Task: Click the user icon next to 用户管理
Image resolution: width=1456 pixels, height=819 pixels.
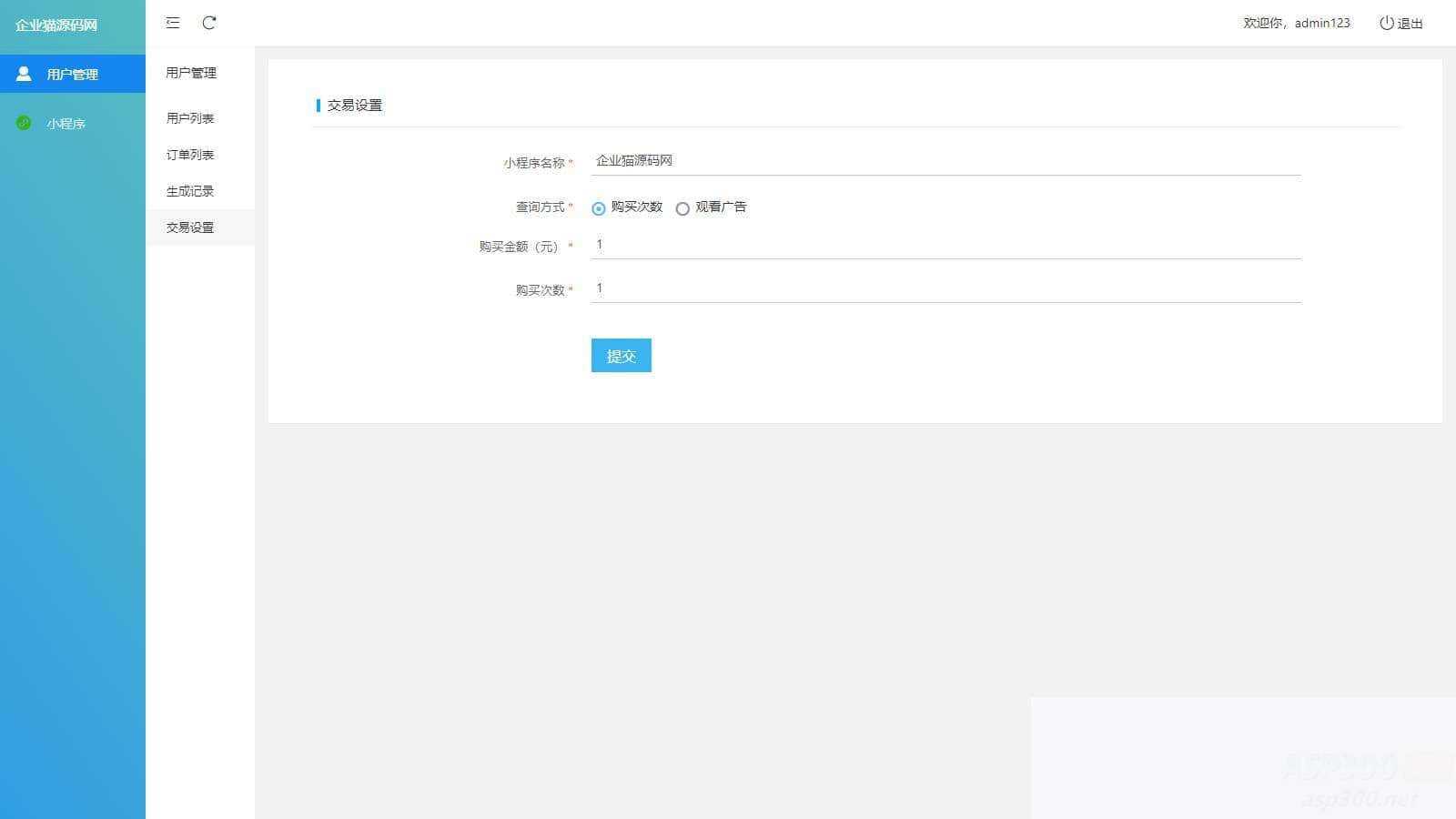Action: point(25,74)
